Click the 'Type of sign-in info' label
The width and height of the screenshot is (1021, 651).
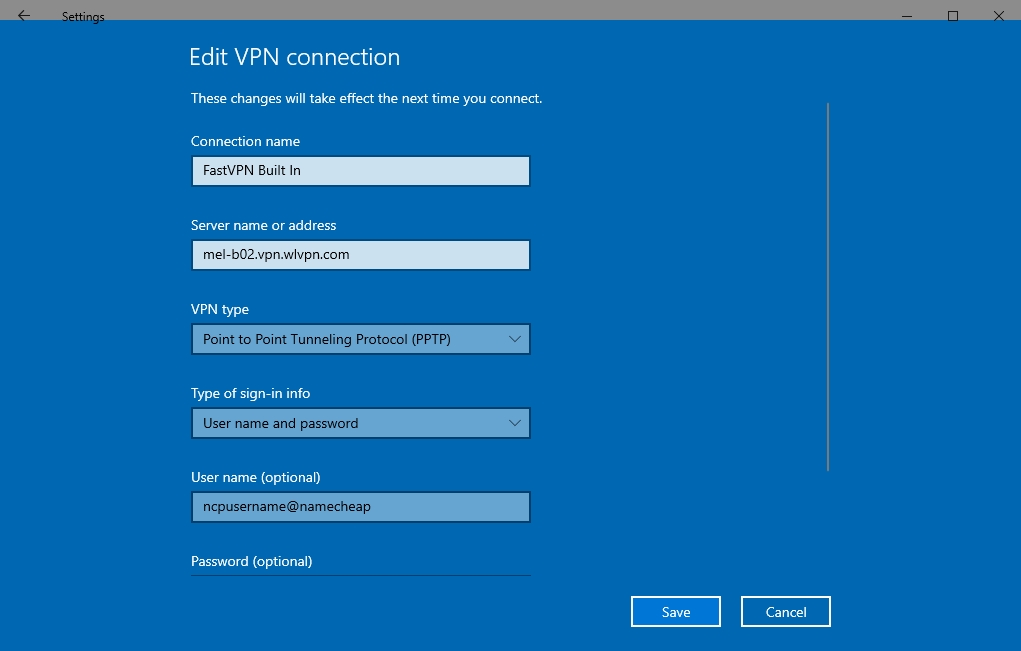point(251,393)
